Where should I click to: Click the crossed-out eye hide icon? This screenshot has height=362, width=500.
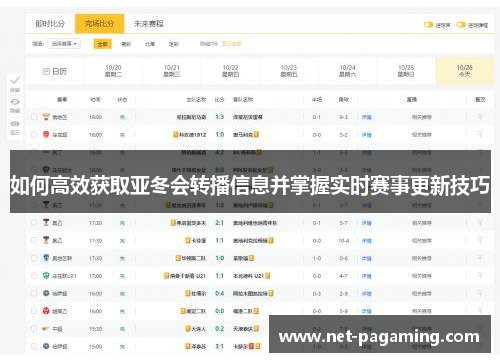point(15,102)
